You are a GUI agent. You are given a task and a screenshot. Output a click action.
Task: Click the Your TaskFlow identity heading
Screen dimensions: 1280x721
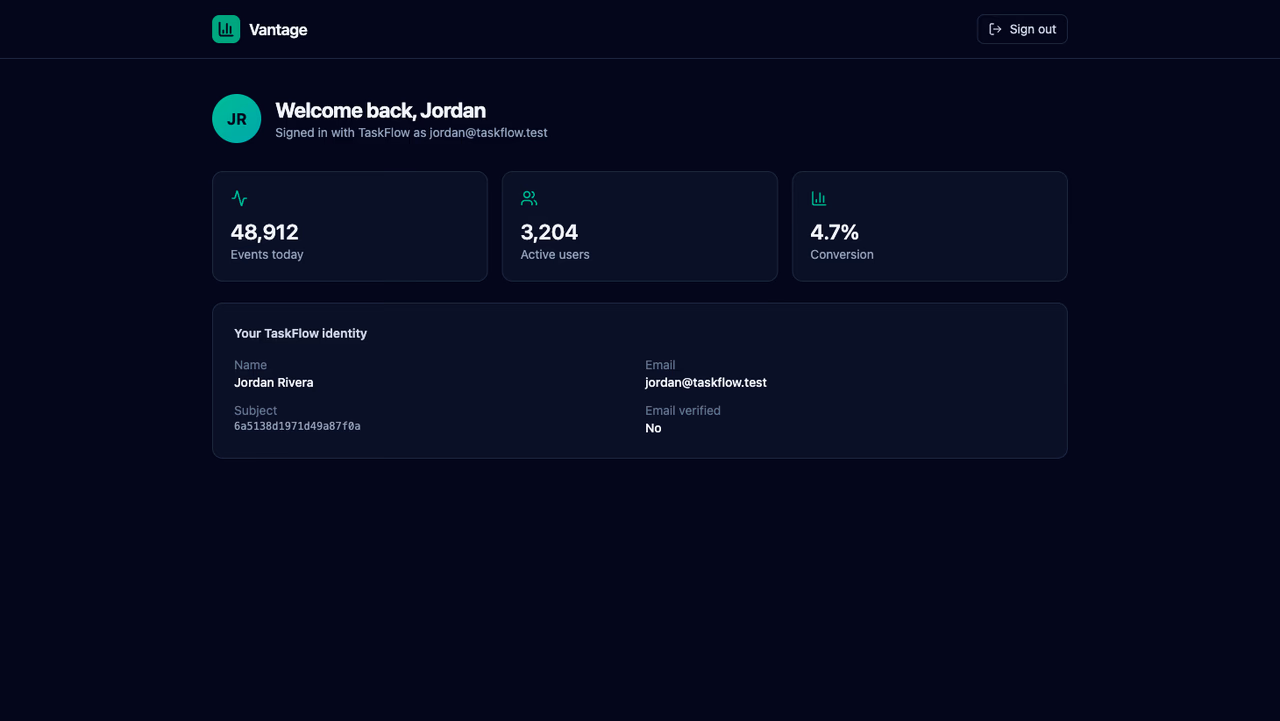pyautogui.click(x=301, y=333)
